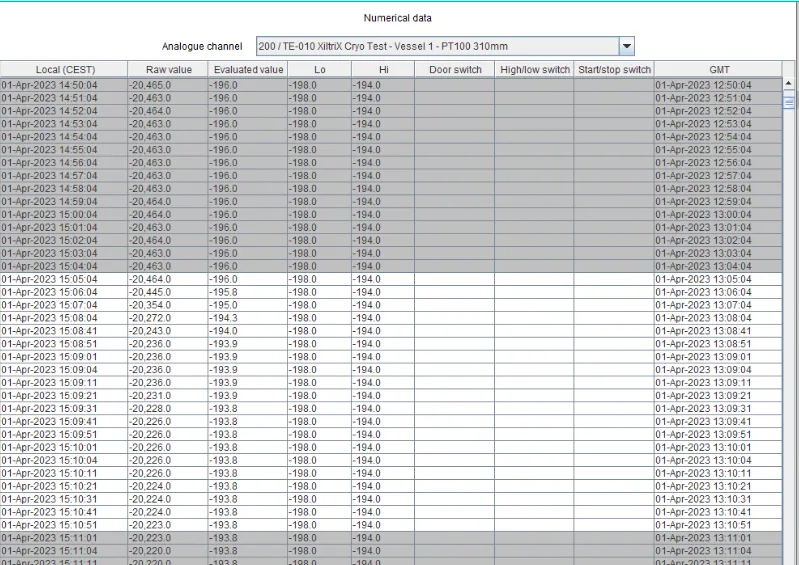Select local time 01-Apr-2023 15:11:04
This screenshot has width=799, height=565.
pyautogui.click(x=49, y=551)
